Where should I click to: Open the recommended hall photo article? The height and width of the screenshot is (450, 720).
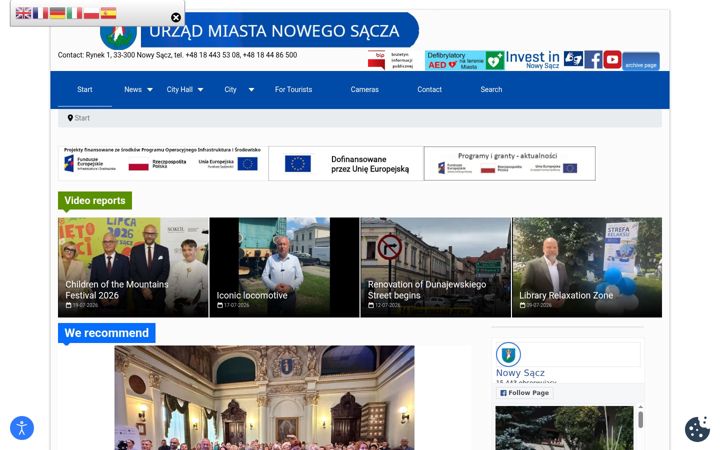[x=264, y=398]
